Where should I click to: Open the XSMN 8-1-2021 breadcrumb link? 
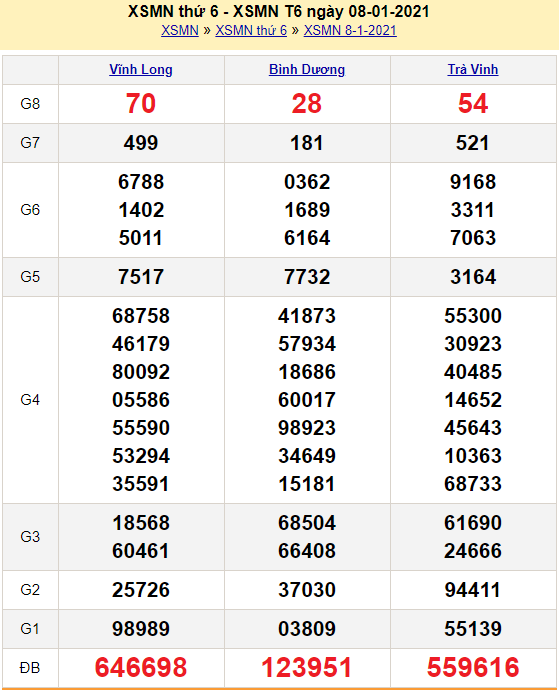350,30
